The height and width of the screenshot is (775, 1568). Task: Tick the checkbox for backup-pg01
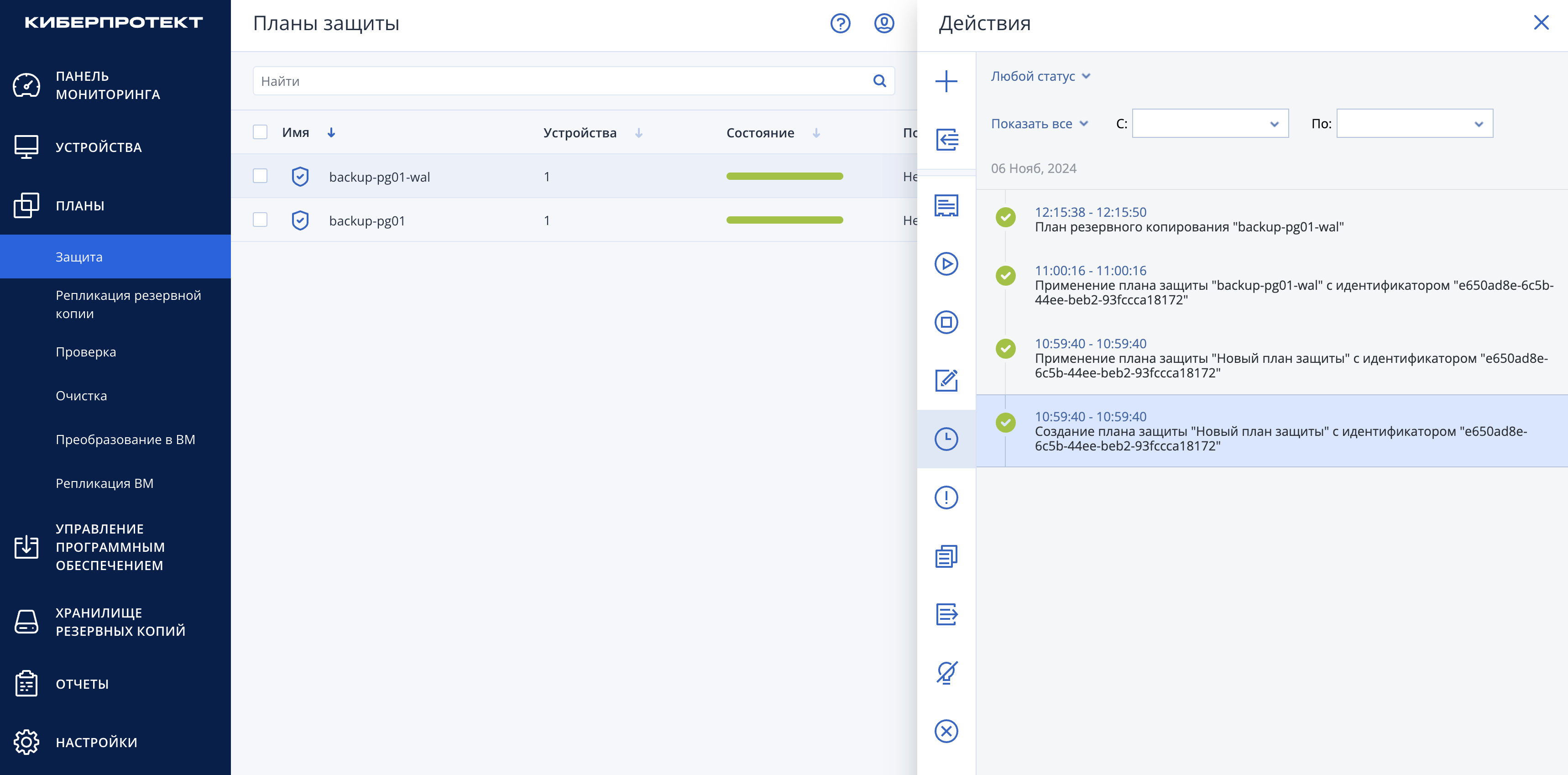260,220
